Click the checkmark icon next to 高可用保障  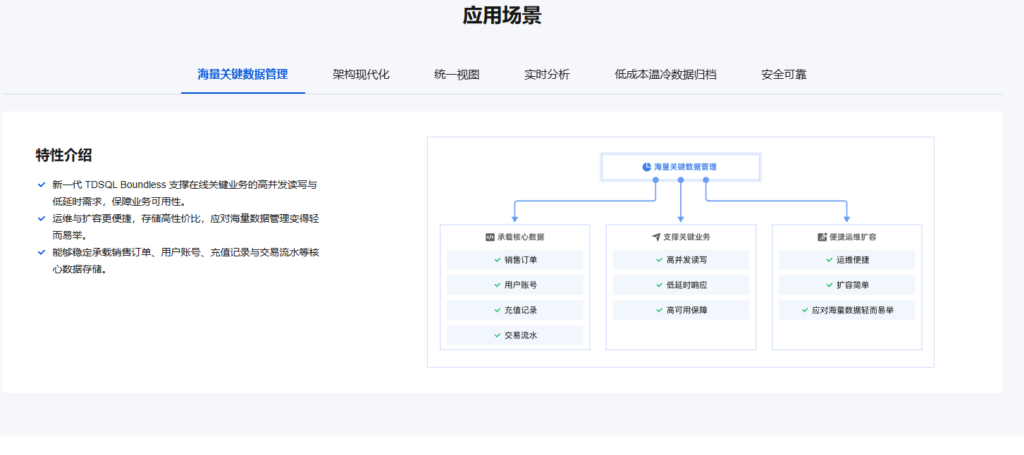tap(660, 310)
